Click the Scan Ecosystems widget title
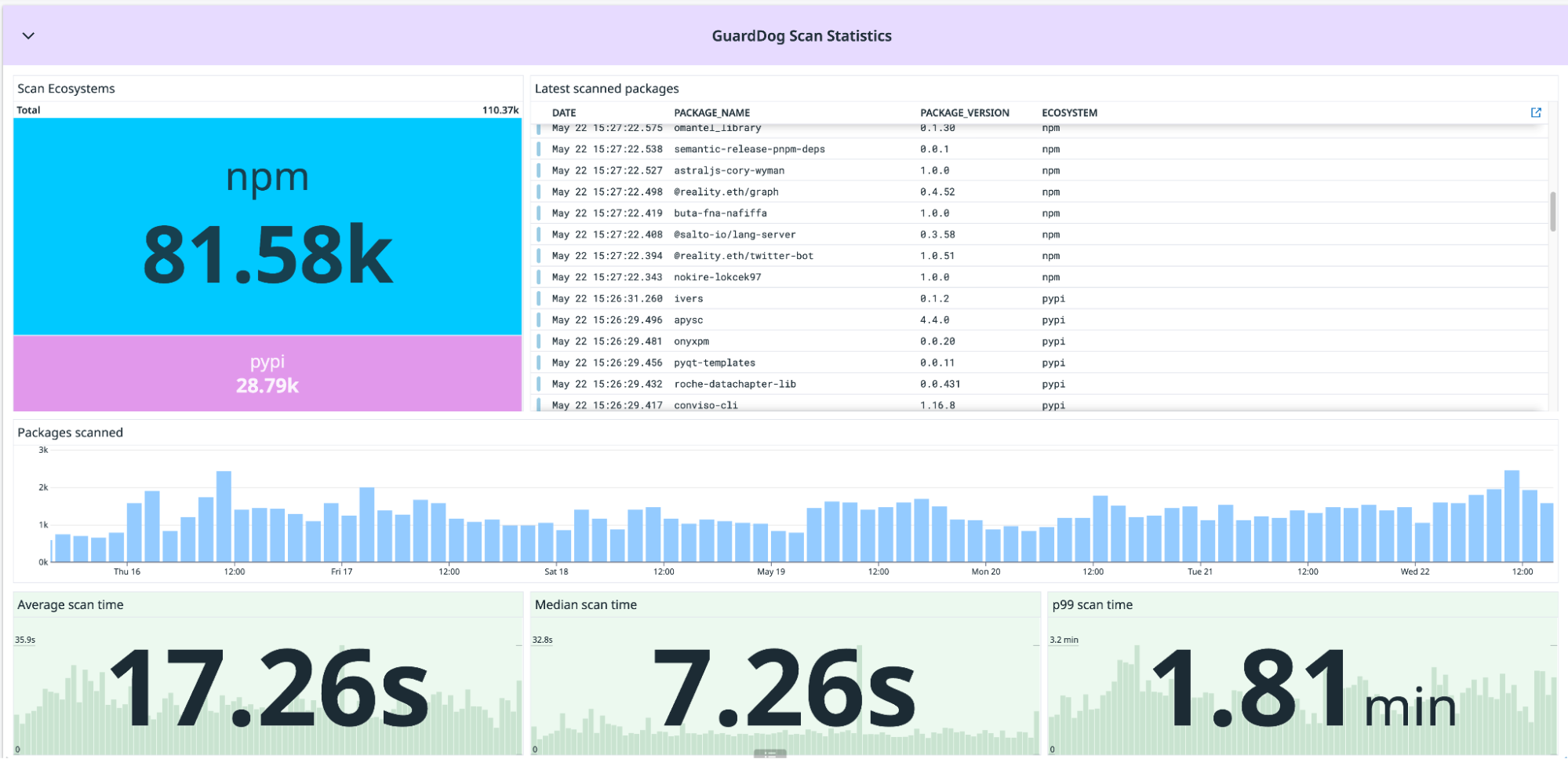The image size is (1568, 759). 66,89
